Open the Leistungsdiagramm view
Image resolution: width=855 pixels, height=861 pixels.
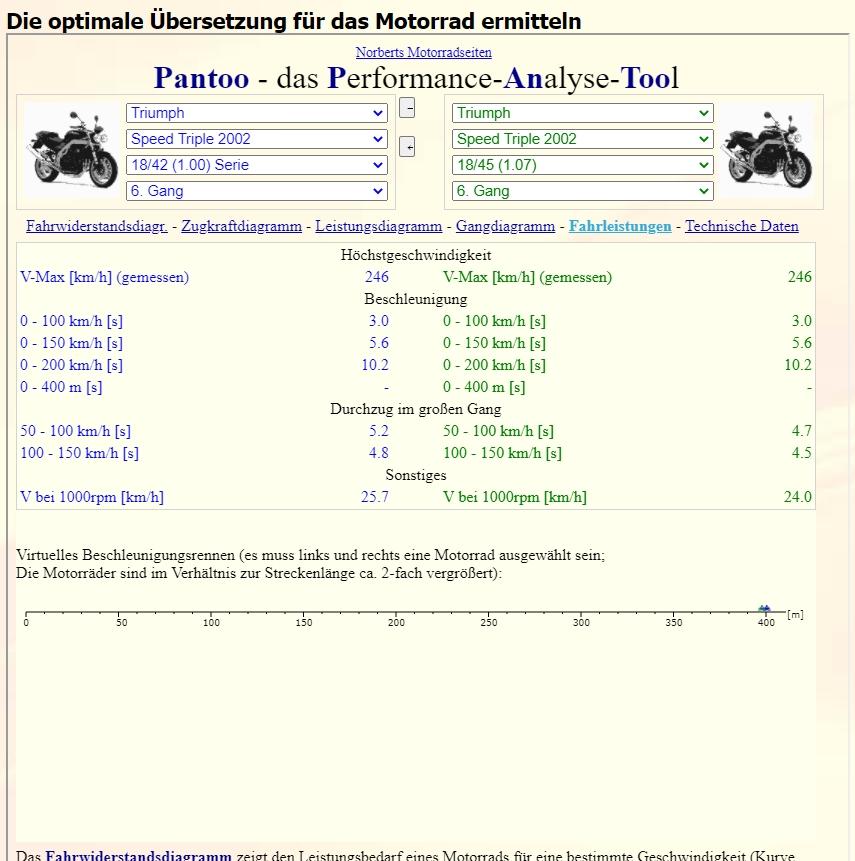click(x=378, y=226)
